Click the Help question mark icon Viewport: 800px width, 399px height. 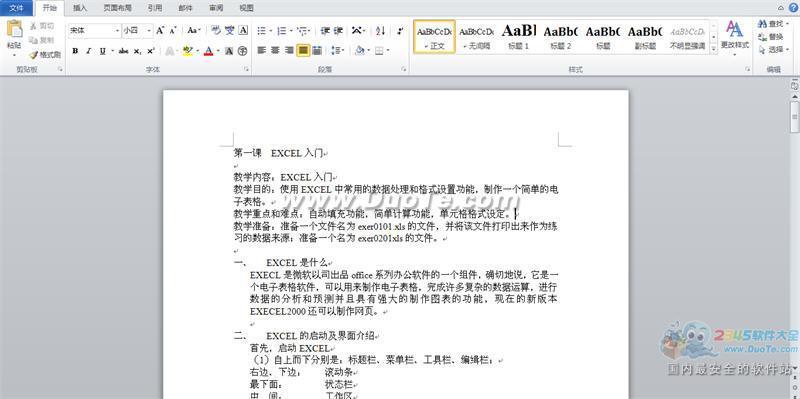click(792, 8)
